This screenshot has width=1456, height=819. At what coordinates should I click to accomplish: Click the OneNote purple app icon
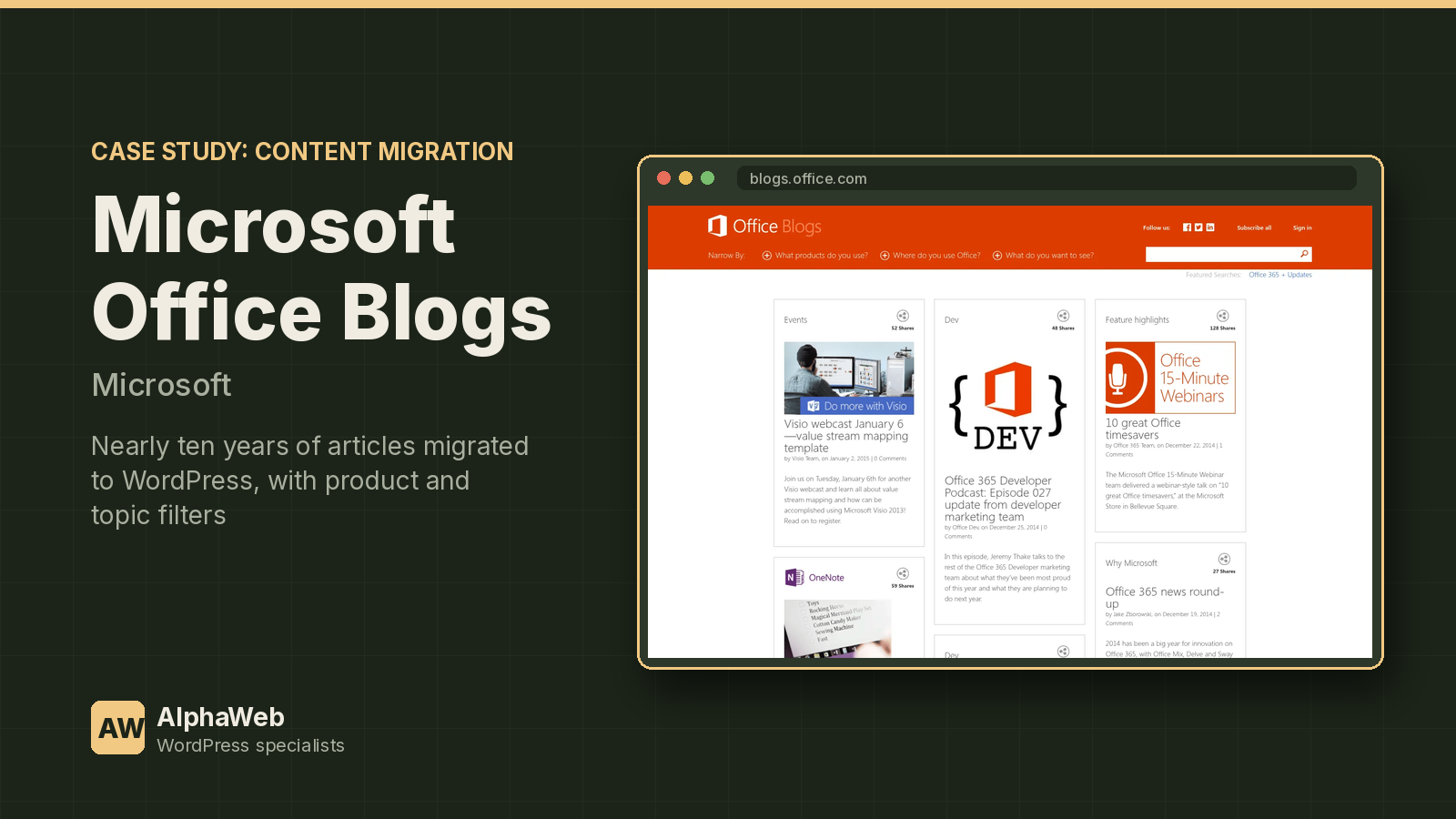coord(794,577)
